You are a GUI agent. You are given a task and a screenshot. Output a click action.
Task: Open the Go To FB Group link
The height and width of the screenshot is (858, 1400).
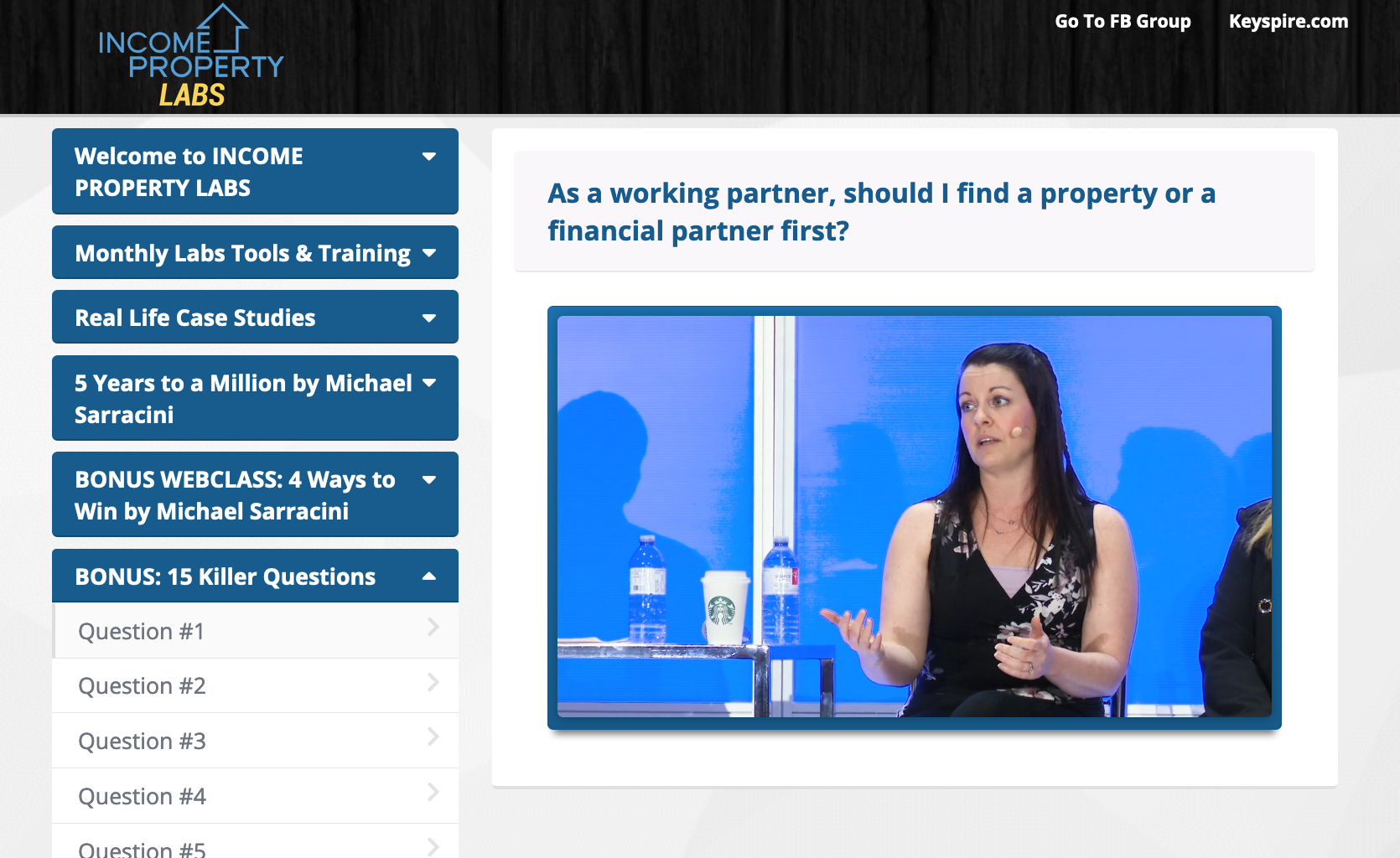pyautogui.click(x=1122, y=22)
